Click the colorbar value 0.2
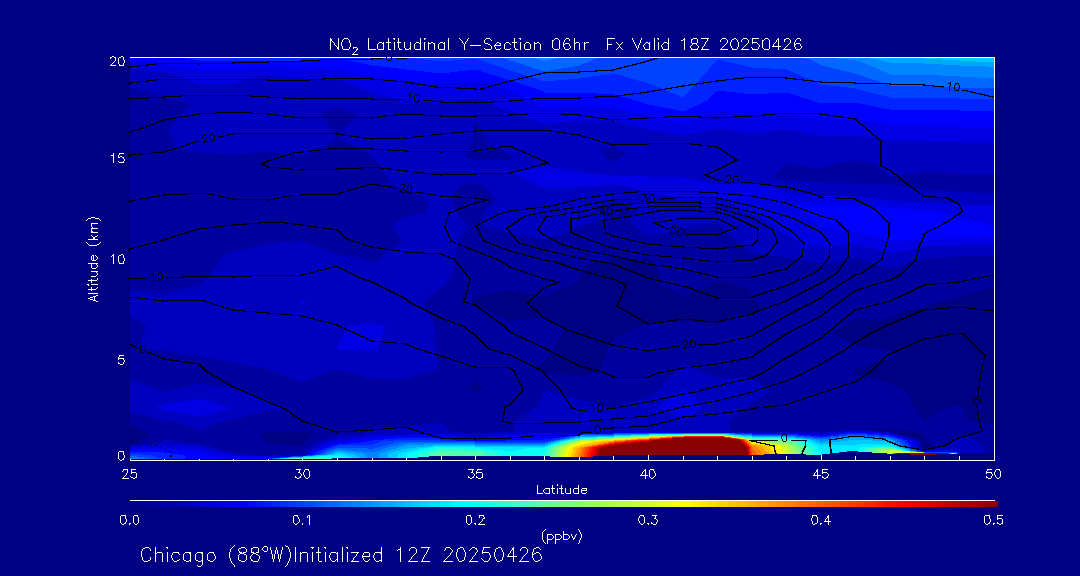Screen dimensions: 1080x576 pos(475,520)
